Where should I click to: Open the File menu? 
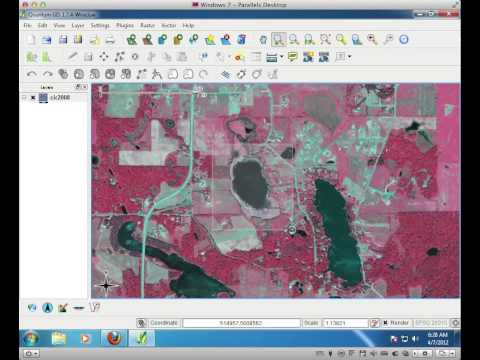click(x=27, y=25)
